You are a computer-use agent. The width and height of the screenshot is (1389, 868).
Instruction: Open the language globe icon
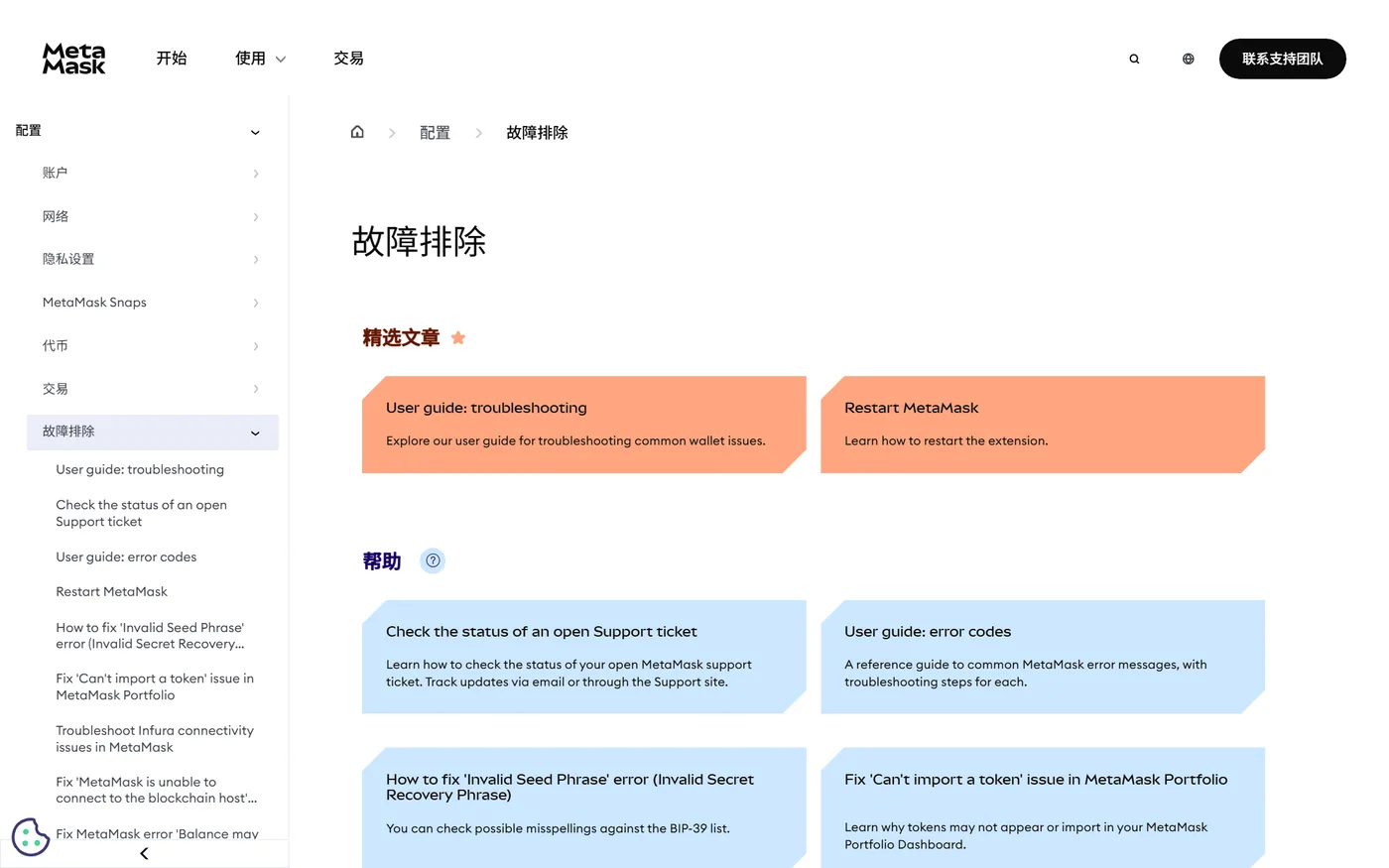[x=1188, y=59]
